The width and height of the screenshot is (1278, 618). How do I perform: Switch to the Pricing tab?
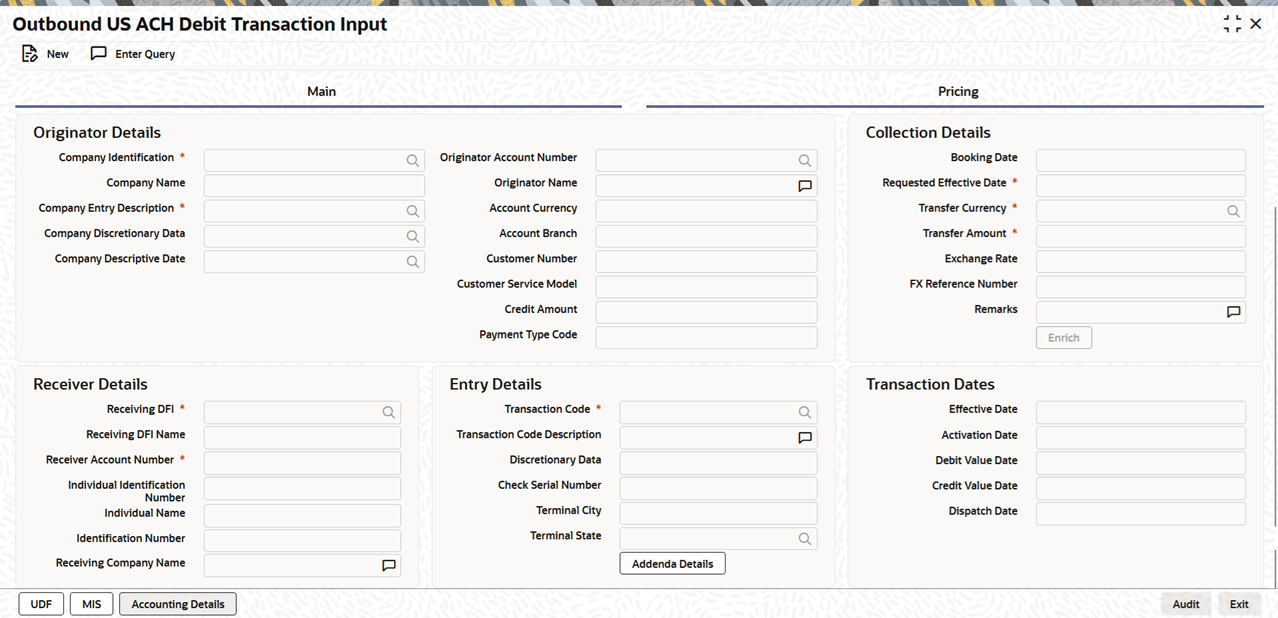pyautogui.click(x=958, y=91)
